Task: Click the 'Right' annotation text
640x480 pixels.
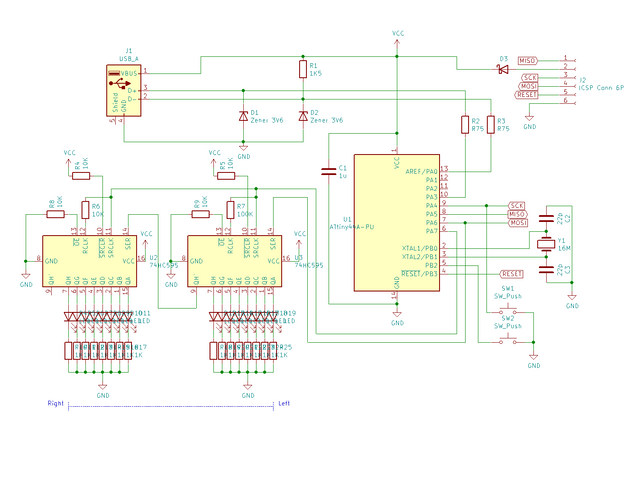Action: pyautogui.click(x=57, y=403)
